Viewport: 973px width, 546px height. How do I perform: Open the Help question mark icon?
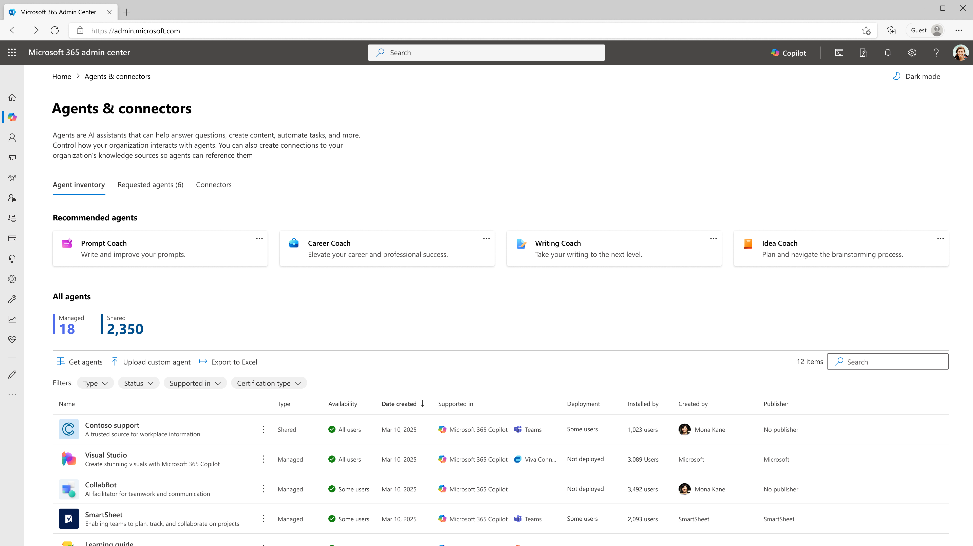coord(936,53)
